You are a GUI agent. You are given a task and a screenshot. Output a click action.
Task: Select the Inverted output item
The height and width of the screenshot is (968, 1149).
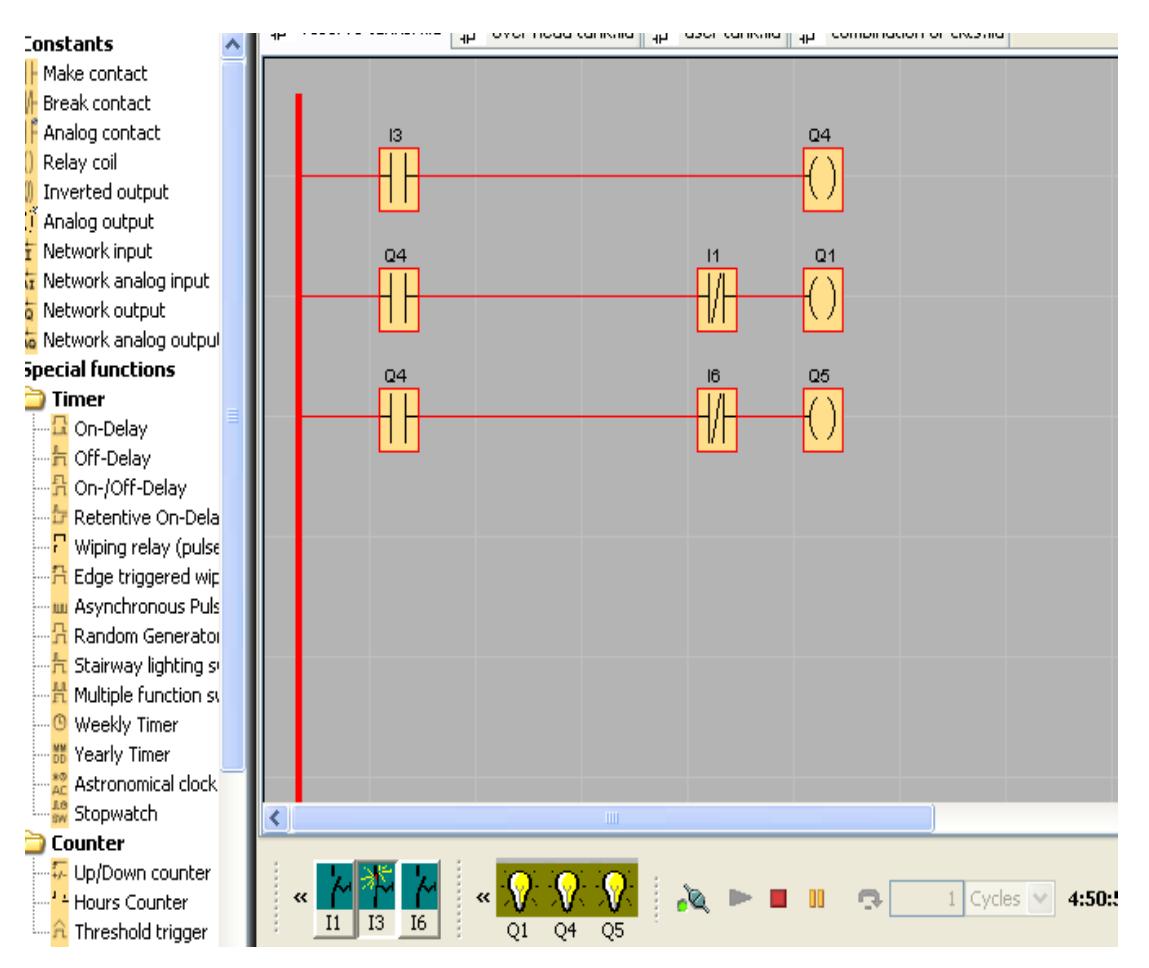point(97,192)
